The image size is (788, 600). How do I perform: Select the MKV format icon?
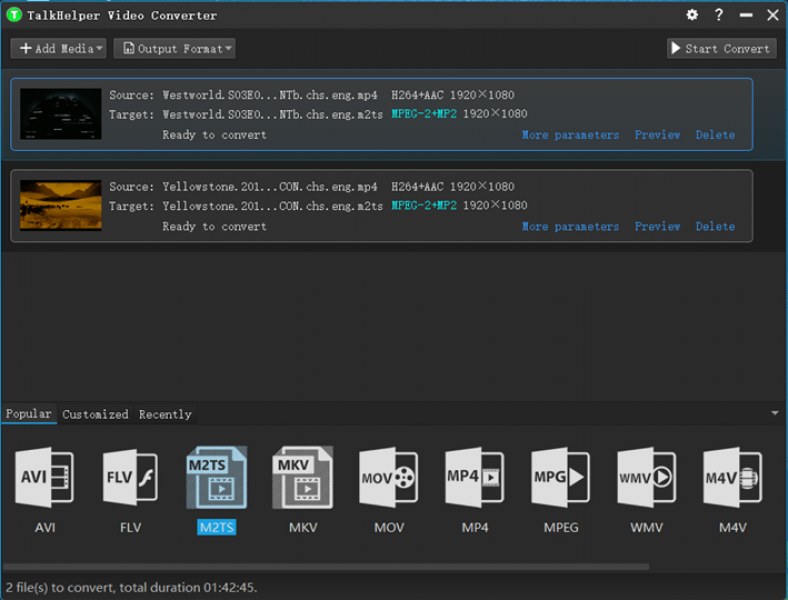coord(302,479)
